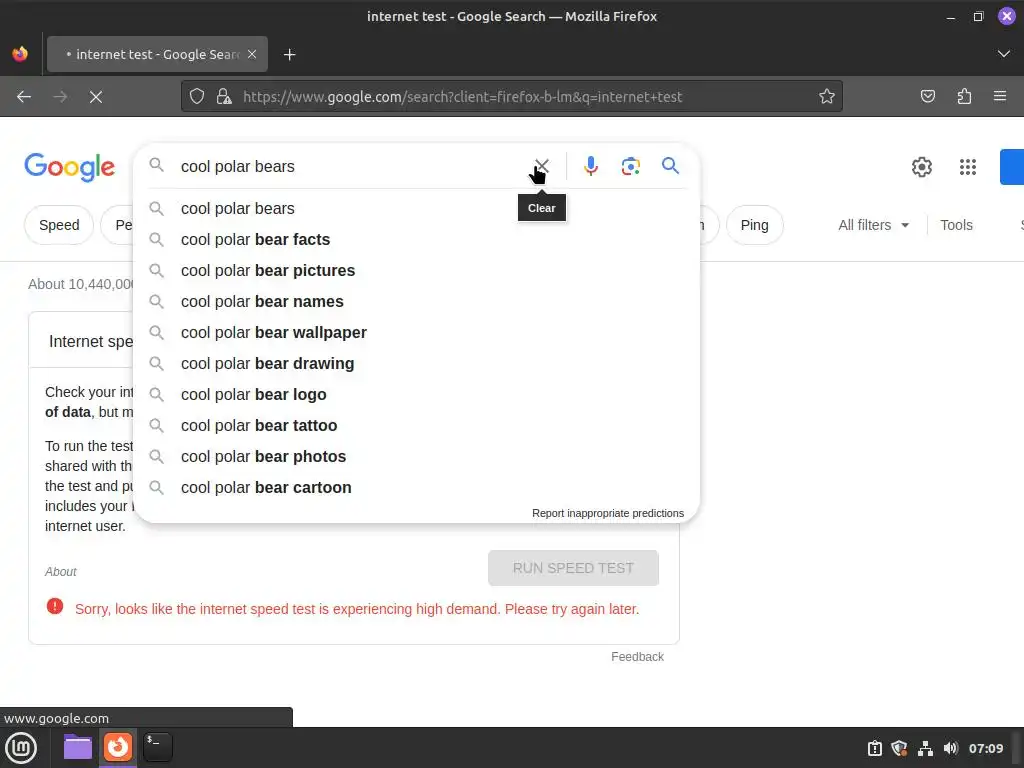
Task: Select the internet test browser tab
Action: coord(157,54)
